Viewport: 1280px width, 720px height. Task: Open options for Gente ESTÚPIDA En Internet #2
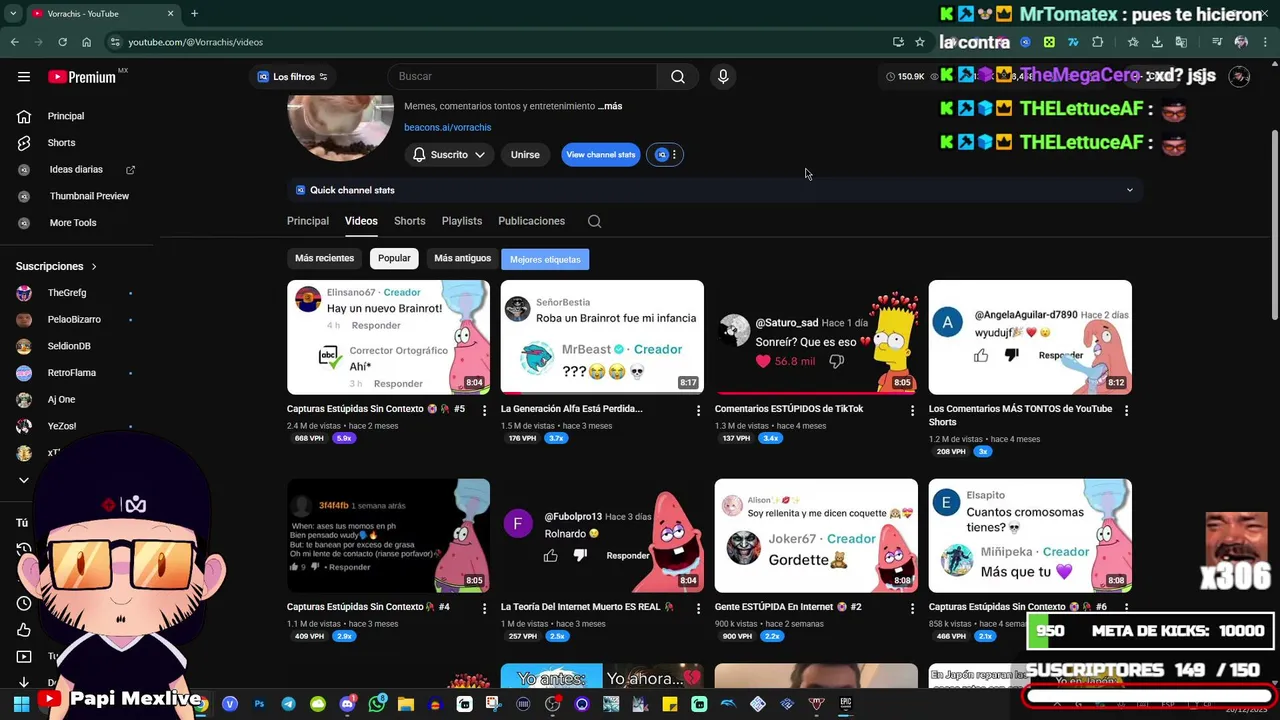pos(912,609)
